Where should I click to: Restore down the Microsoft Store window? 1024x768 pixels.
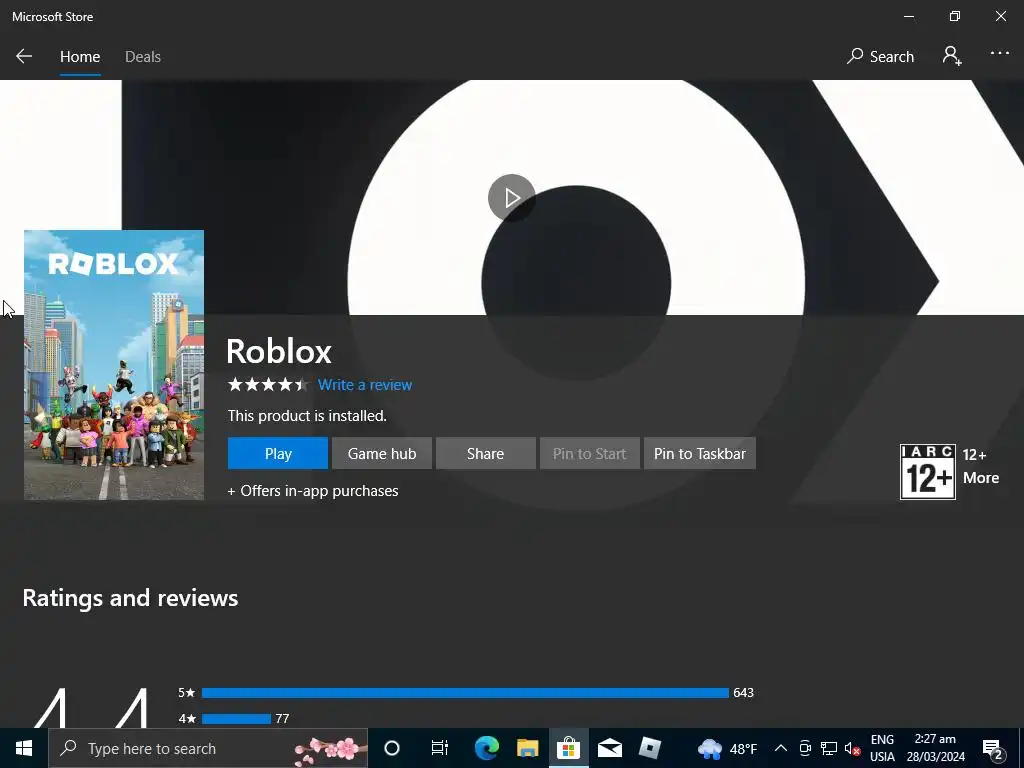pos(955,16)
